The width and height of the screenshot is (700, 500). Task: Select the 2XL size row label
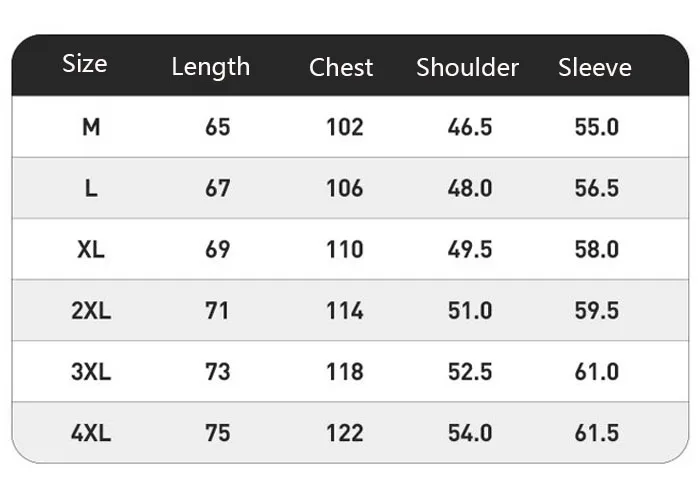coord(91,310)
